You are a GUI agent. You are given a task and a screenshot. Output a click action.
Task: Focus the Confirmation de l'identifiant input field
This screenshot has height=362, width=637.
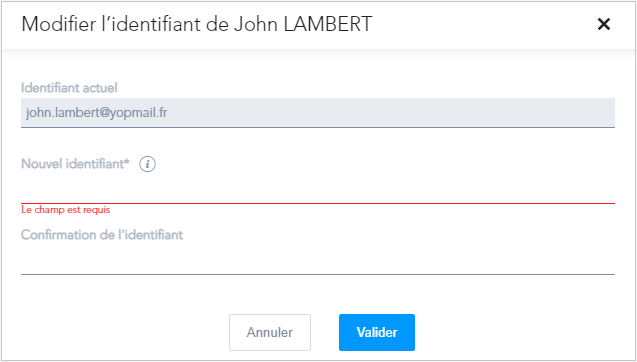coord(318,259)
